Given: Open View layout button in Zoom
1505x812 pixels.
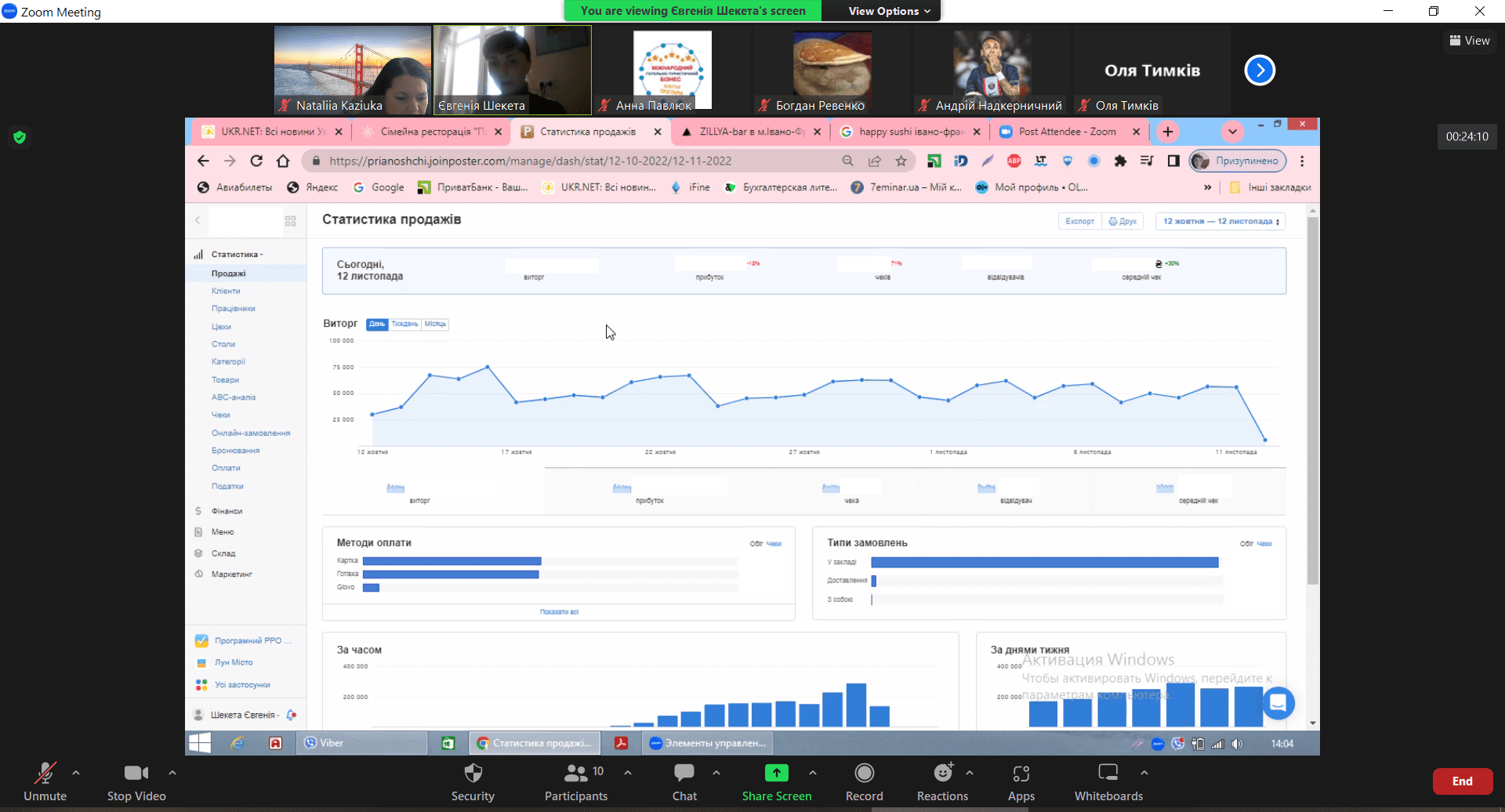Looking at the screenshot, I should [1470, 41].
